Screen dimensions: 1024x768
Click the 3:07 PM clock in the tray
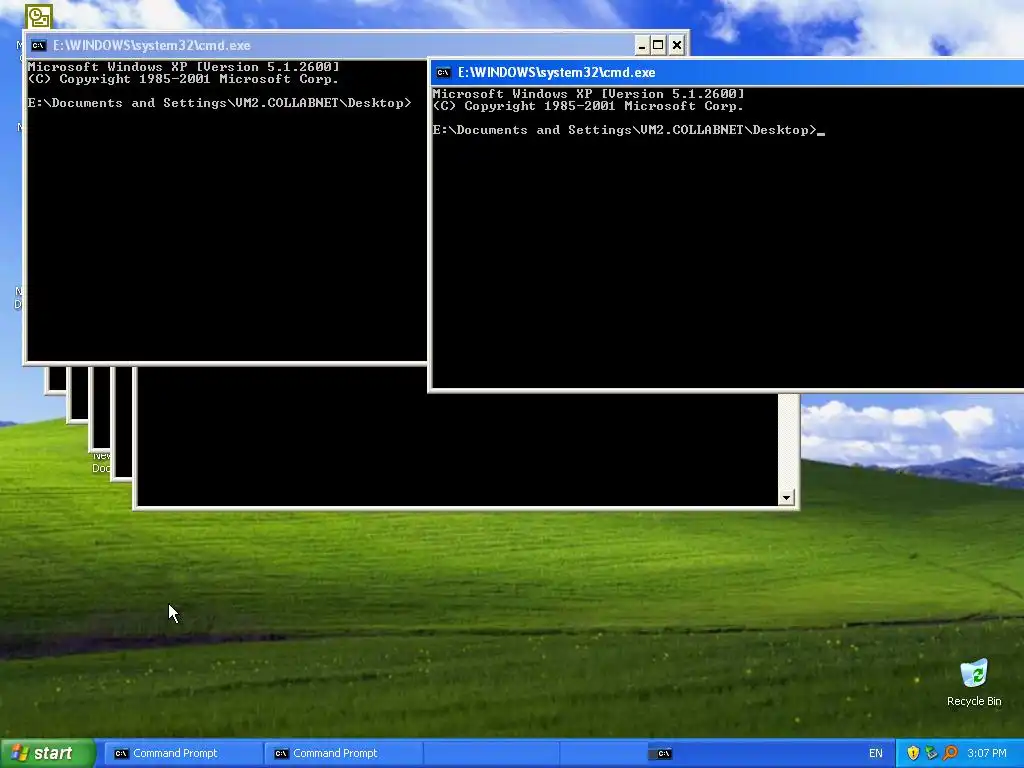pos(987,754)
